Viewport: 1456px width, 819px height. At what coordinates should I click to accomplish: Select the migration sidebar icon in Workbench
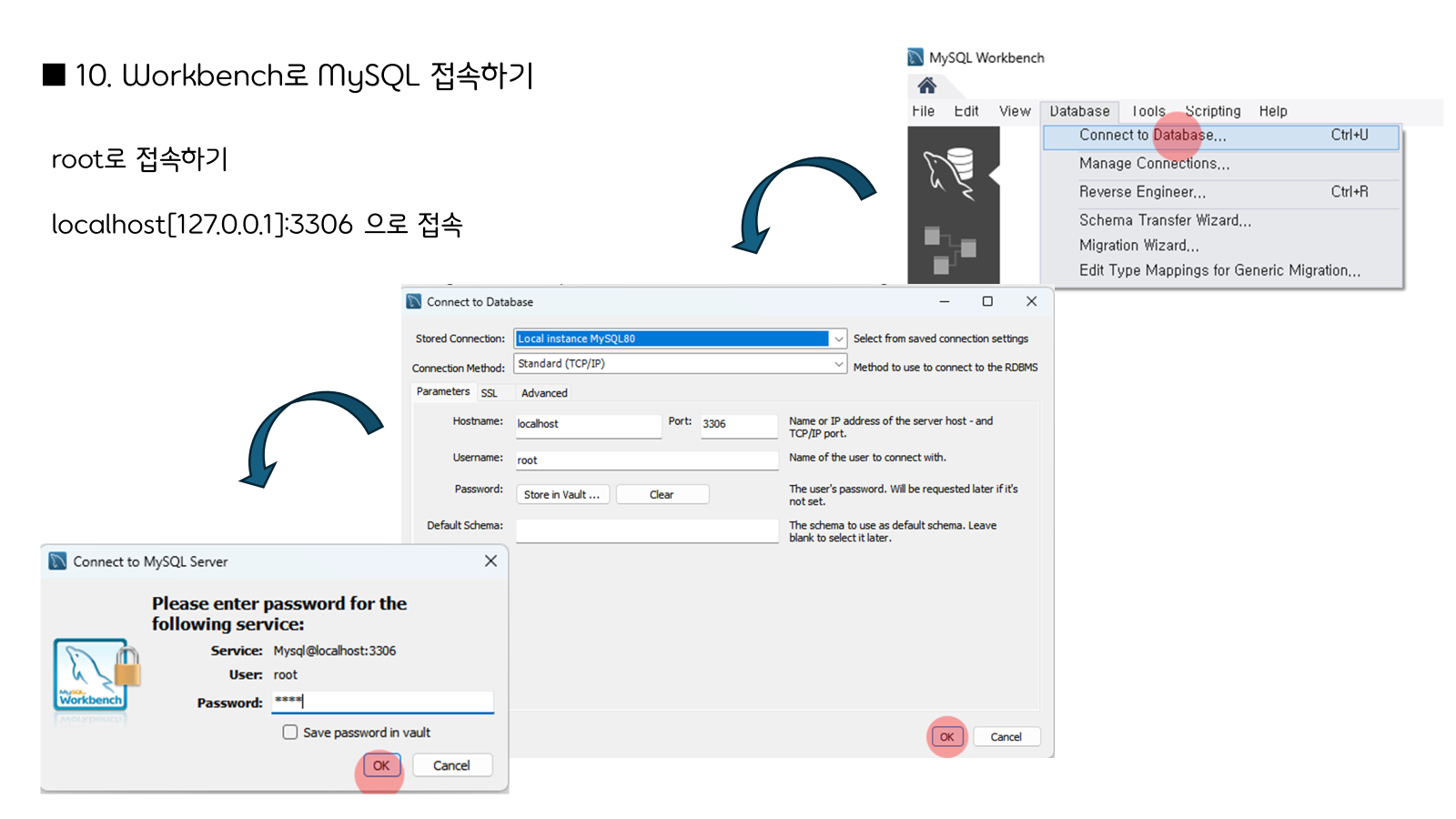click(x=950, y=249)
